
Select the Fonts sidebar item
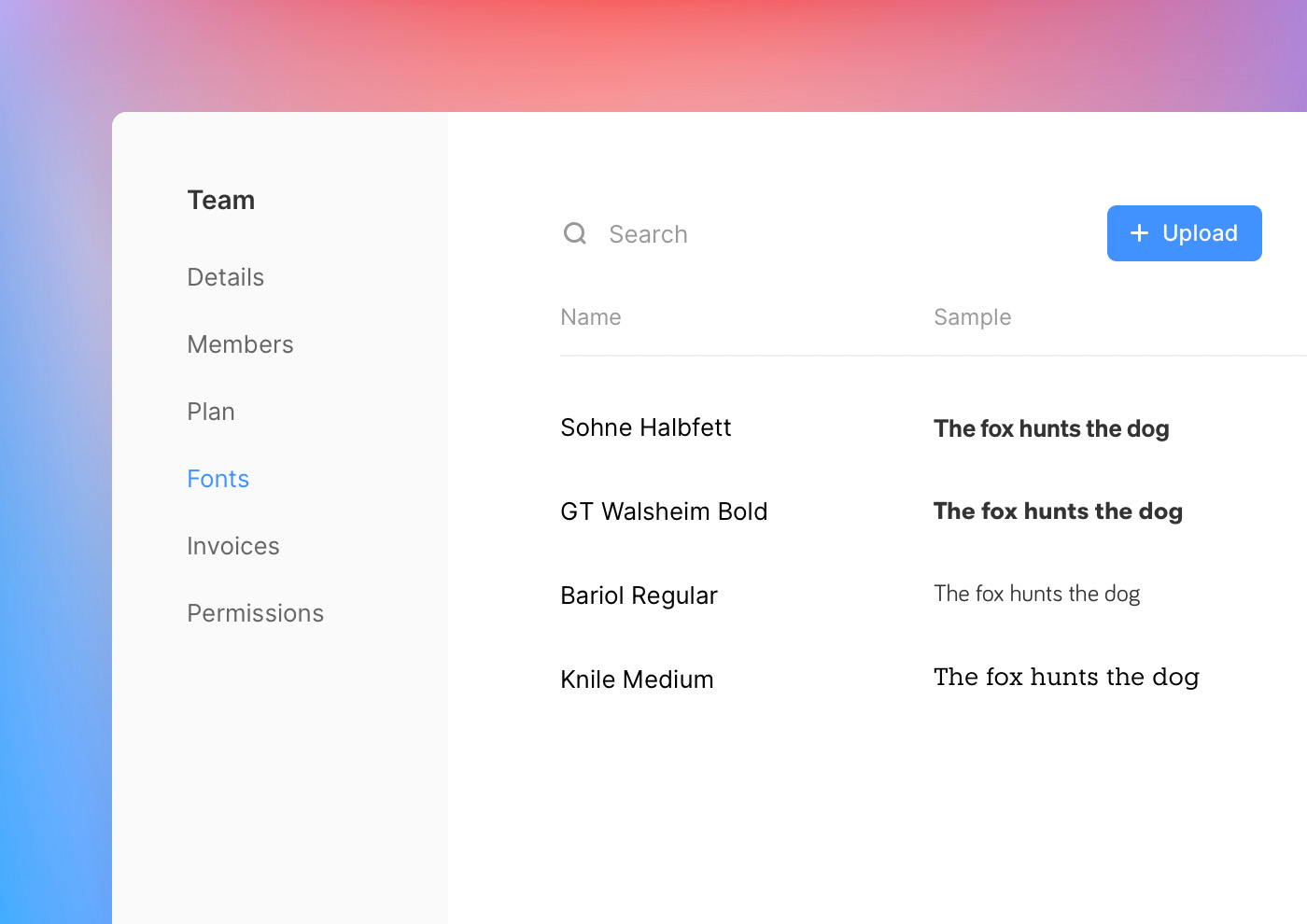tap(218, 479)
